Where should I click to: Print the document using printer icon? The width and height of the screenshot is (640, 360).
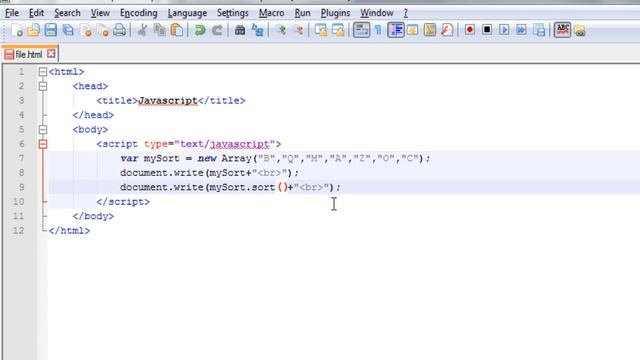coord(120,30)
